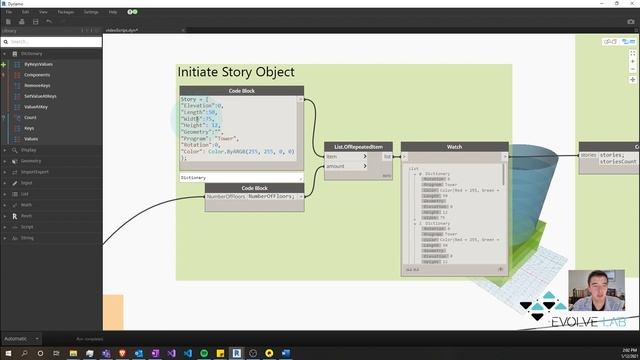Screen dimensions: 640x360
Task: Click the Zoom to fit canvas icon
Action: (x=633, y=53)
